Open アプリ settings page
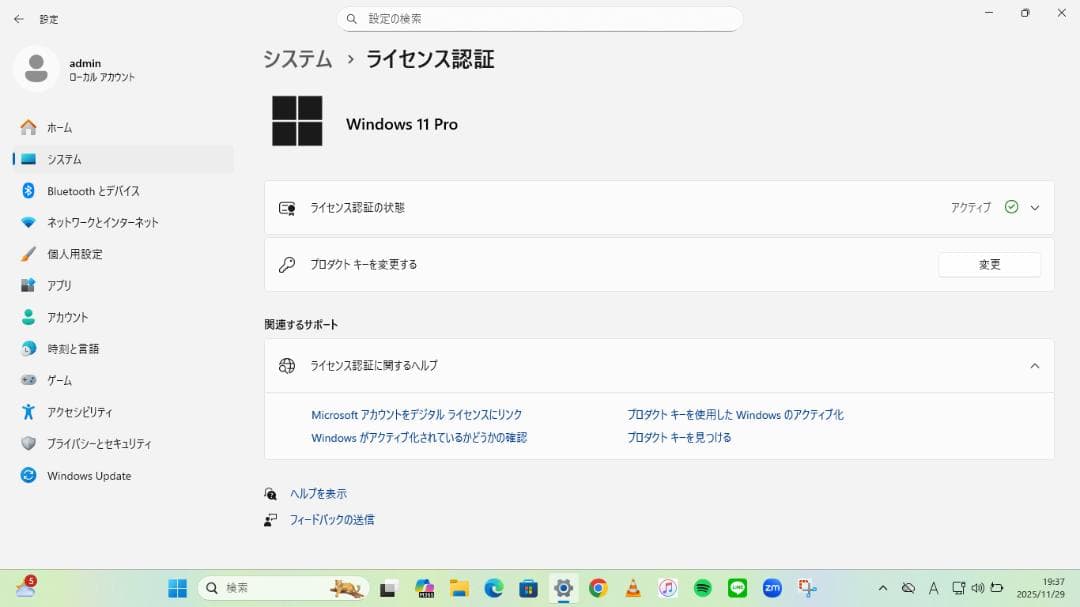This screenshot has width=1080, height=607. click(x=124, y=285)
